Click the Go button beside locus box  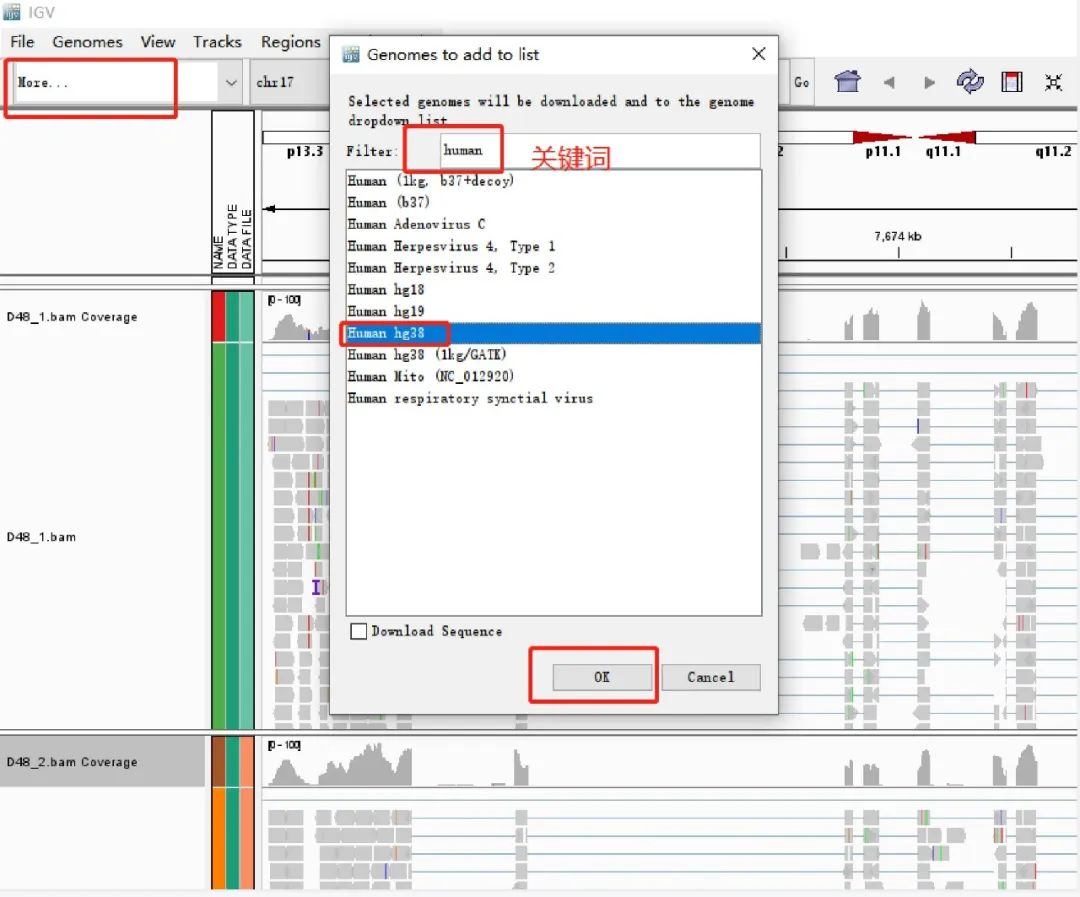(801, 83)
